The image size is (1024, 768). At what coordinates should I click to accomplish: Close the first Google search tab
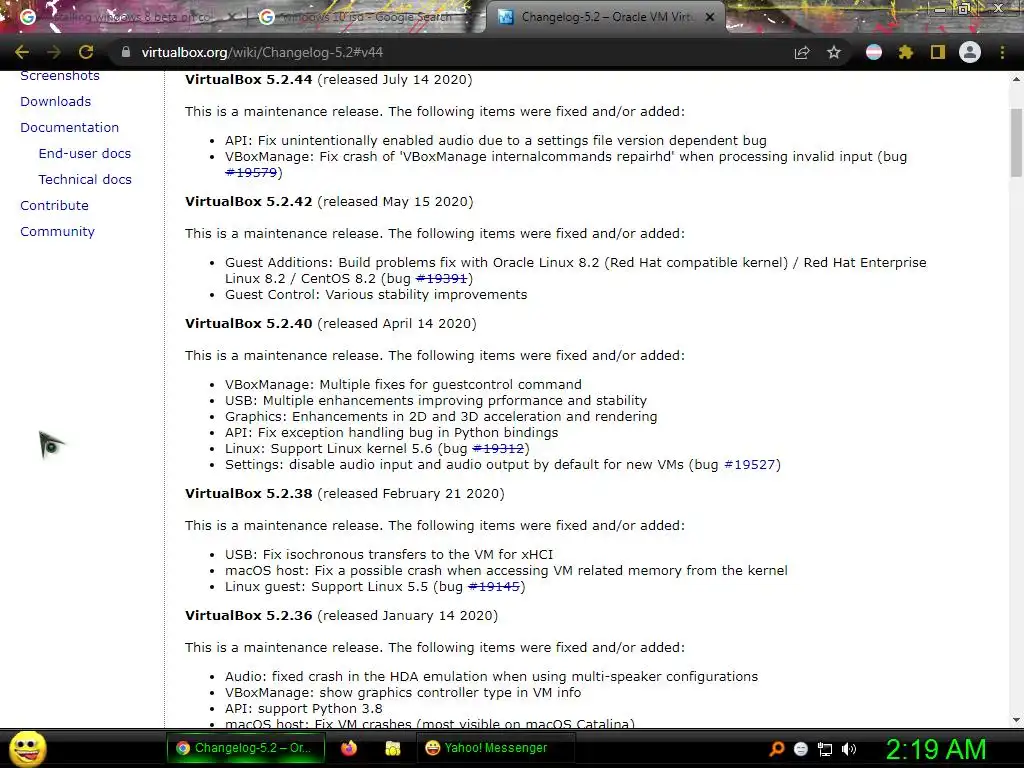[232, 17]
